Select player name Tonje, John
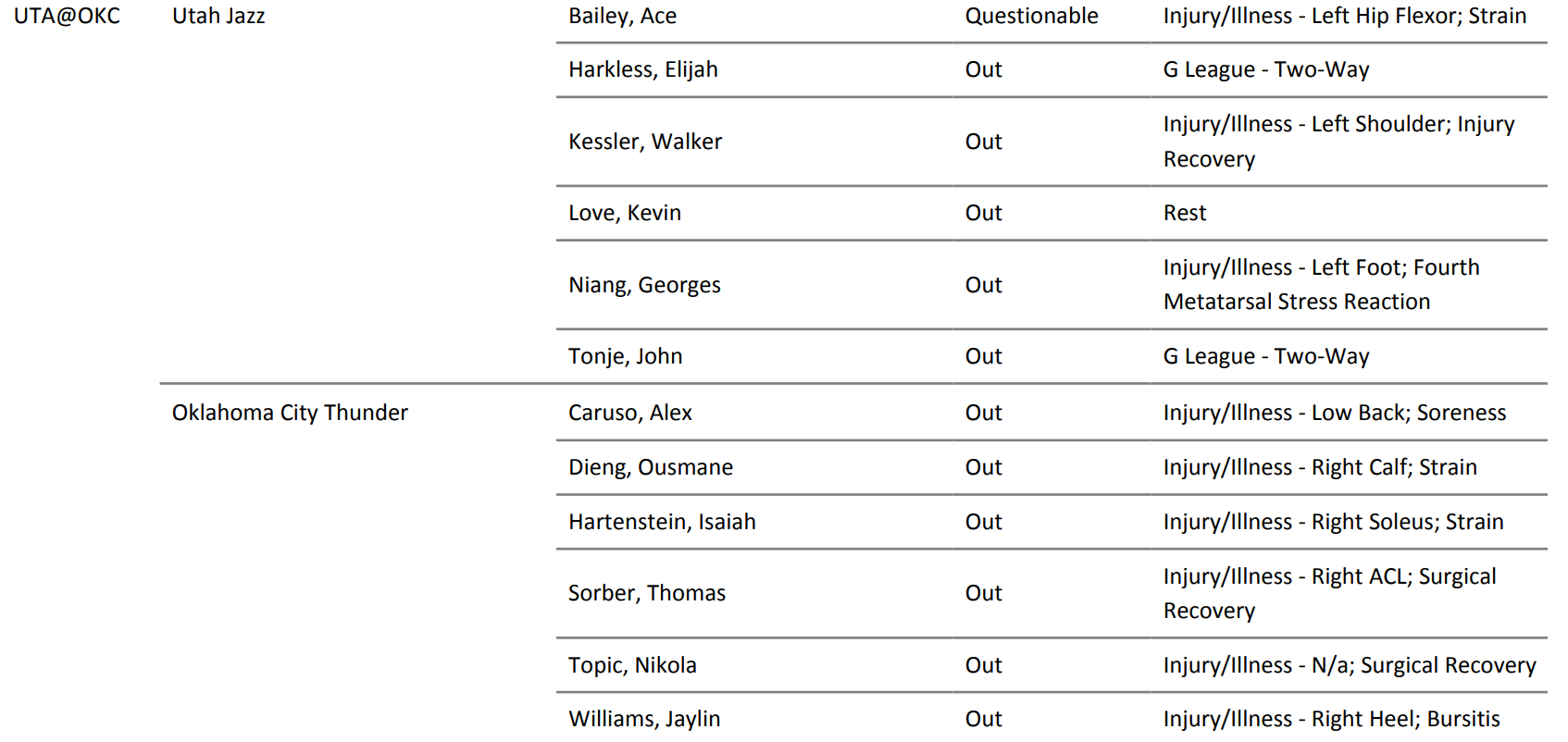Image resolution: width=1568 pixels, height=742 pixels. (625, 356)
